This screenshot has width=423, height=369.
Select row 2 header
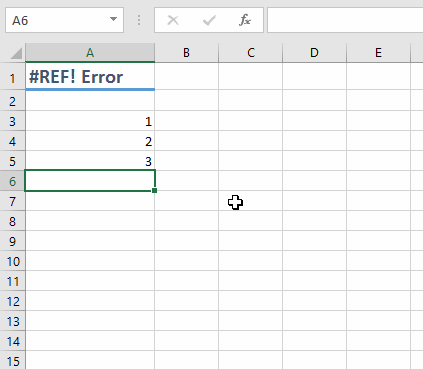point(13,101)
